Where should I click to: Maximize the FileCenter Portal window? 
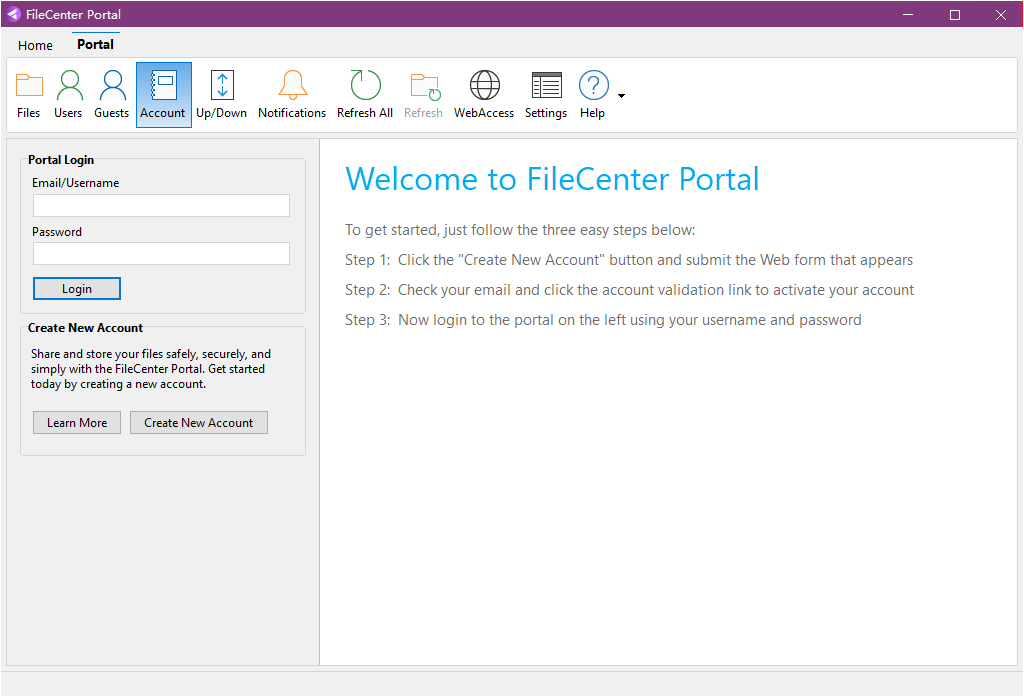click(x=955, y=14)
